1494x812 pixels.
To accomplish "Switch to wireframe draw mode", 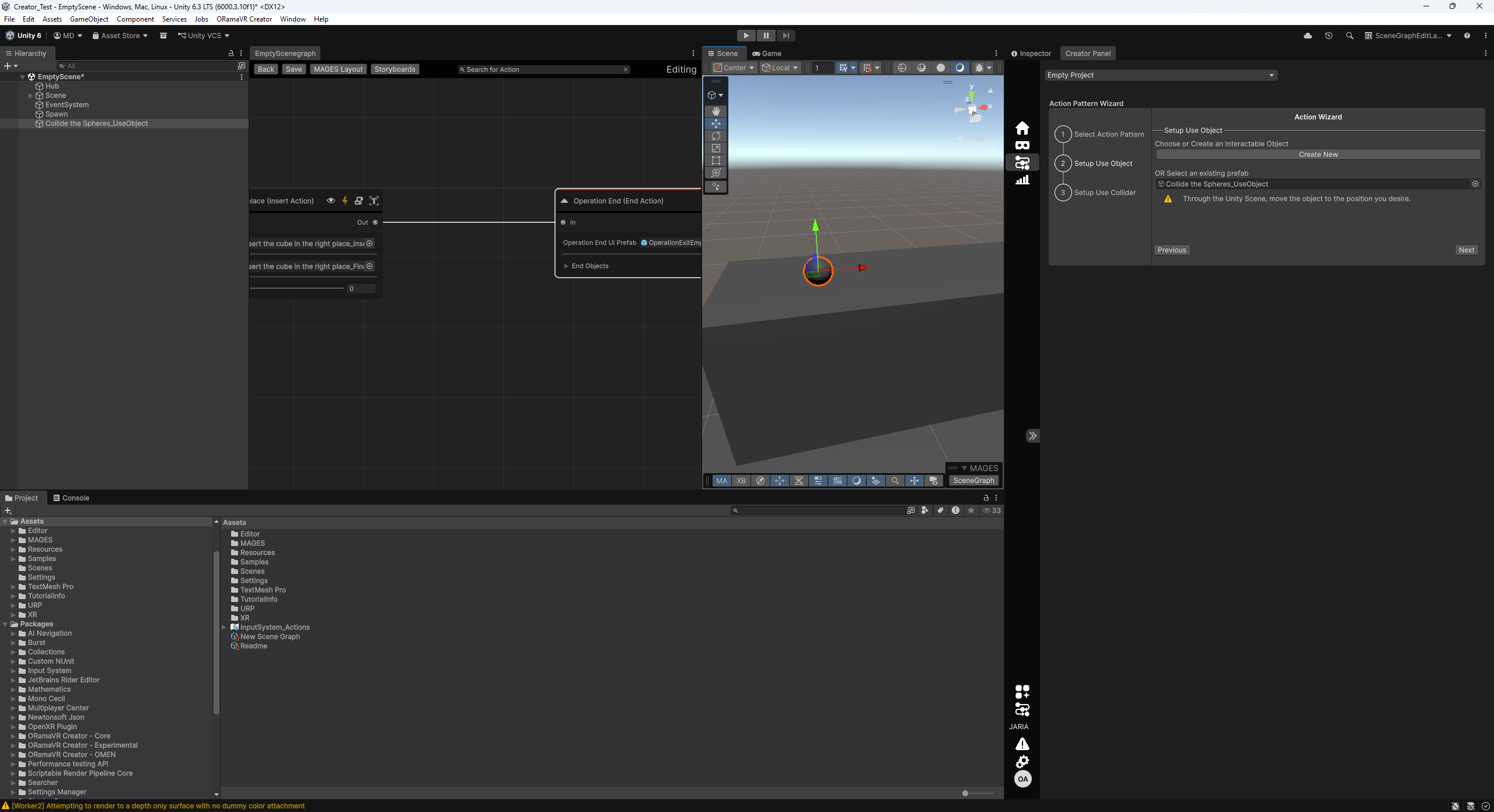I will coord(902,68).
